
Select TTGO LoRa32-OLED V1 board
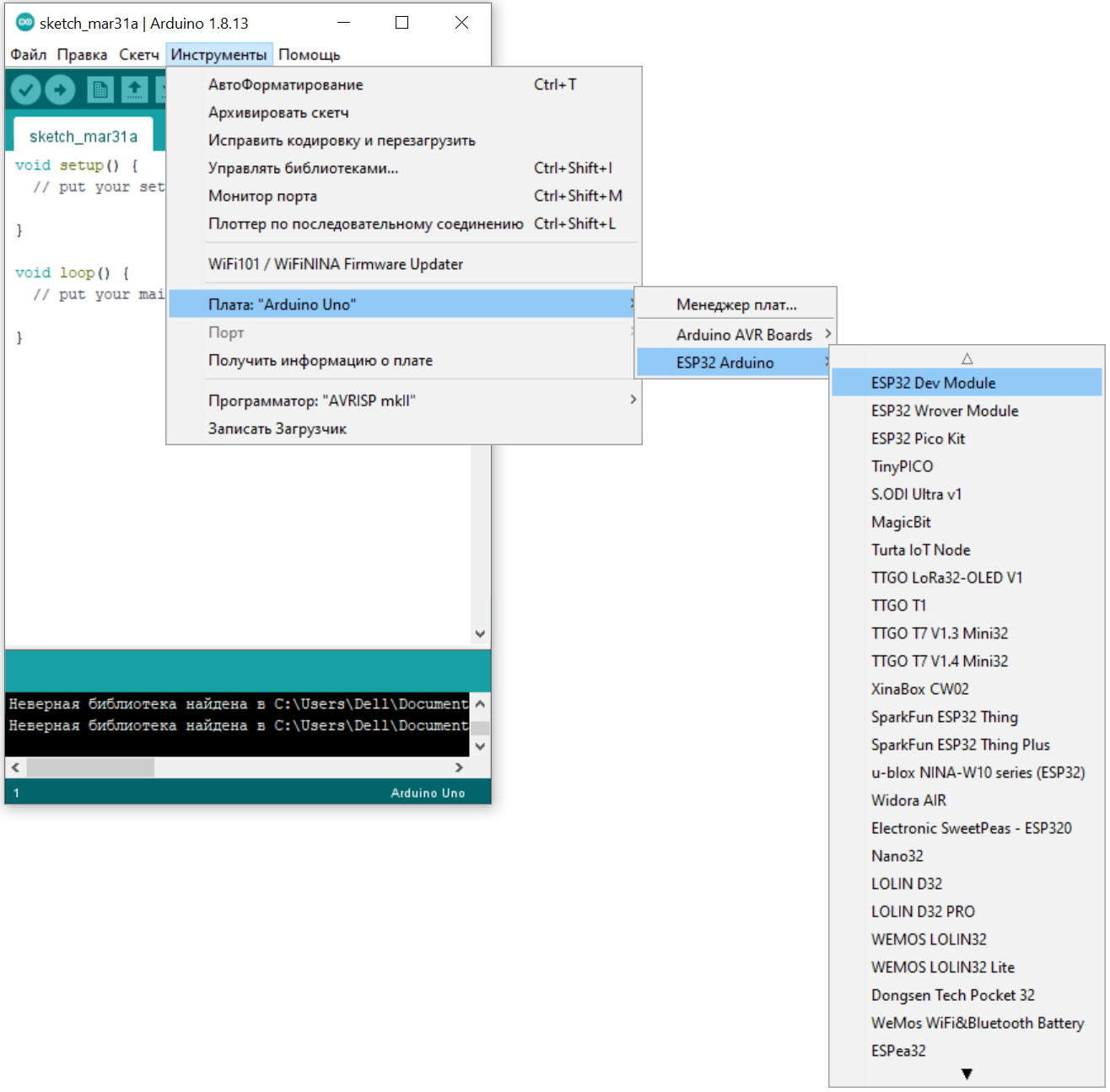946,578
